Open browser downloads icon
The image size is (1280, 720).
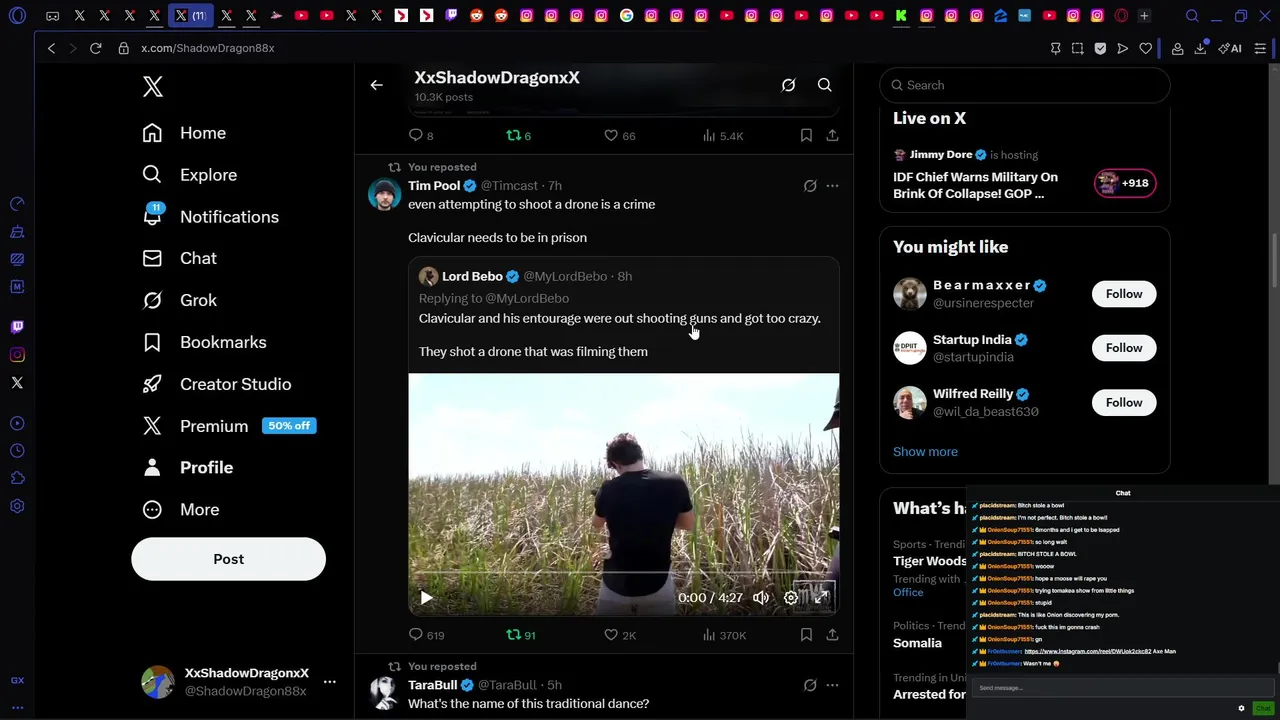point(1200,48)
